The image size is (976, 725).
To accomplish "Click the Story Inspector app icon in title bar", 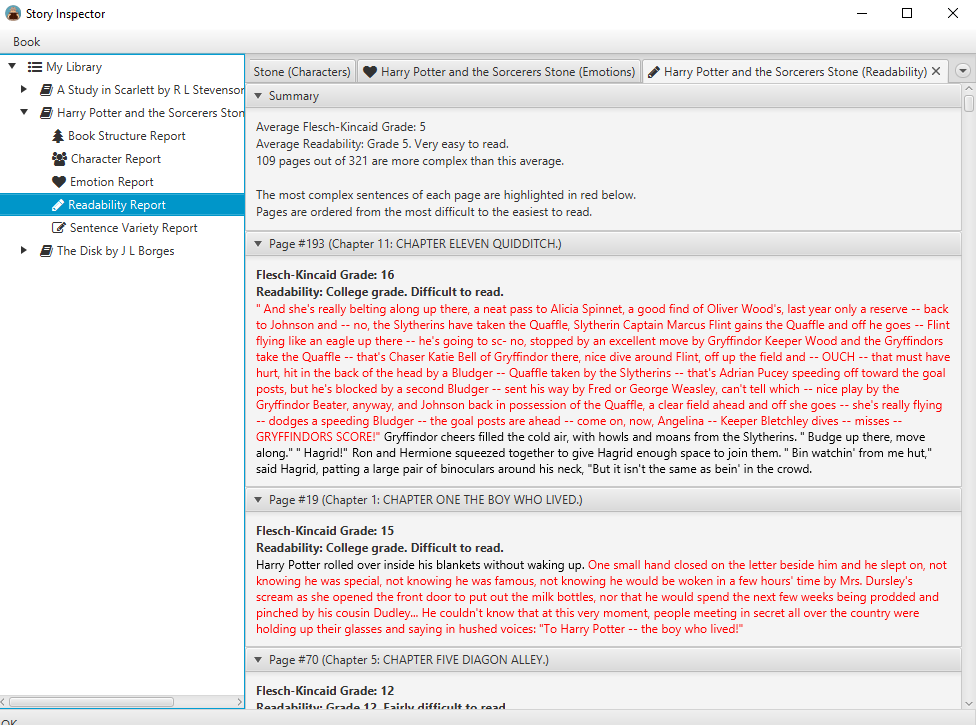I will coord(12,13).
